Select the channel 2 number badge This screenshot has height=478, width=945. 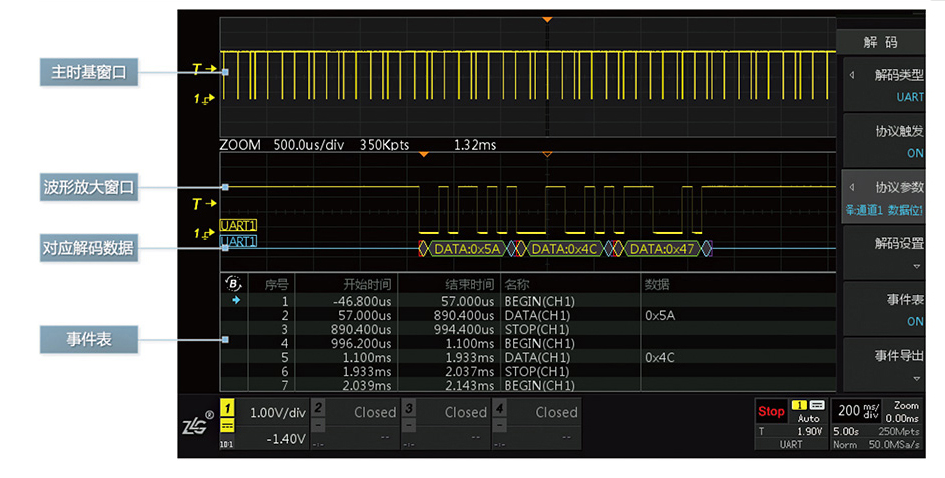[x=318, y=408]
